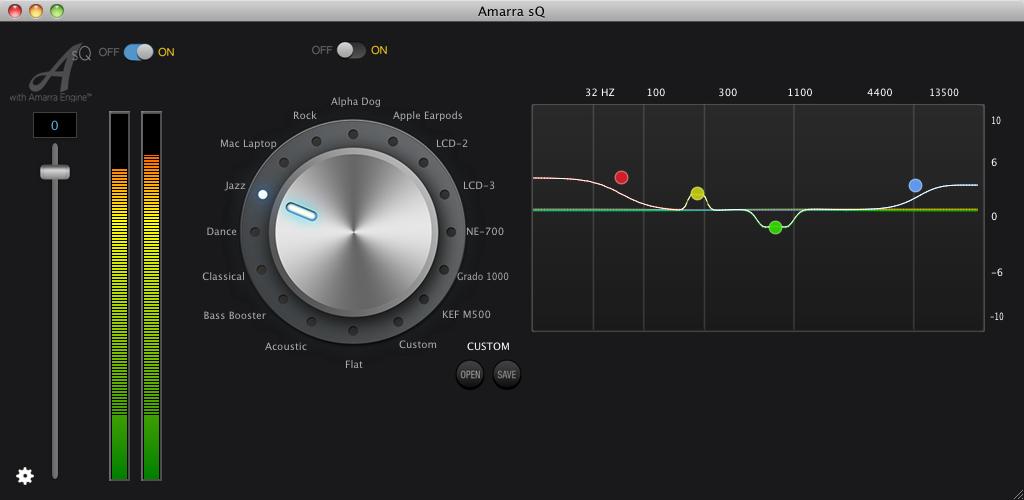The height and width of the screenshot is (500, 1024).
Task: Select the Apple Earpods preset dot
Action: pyautogui.click(x=392, y=141)
